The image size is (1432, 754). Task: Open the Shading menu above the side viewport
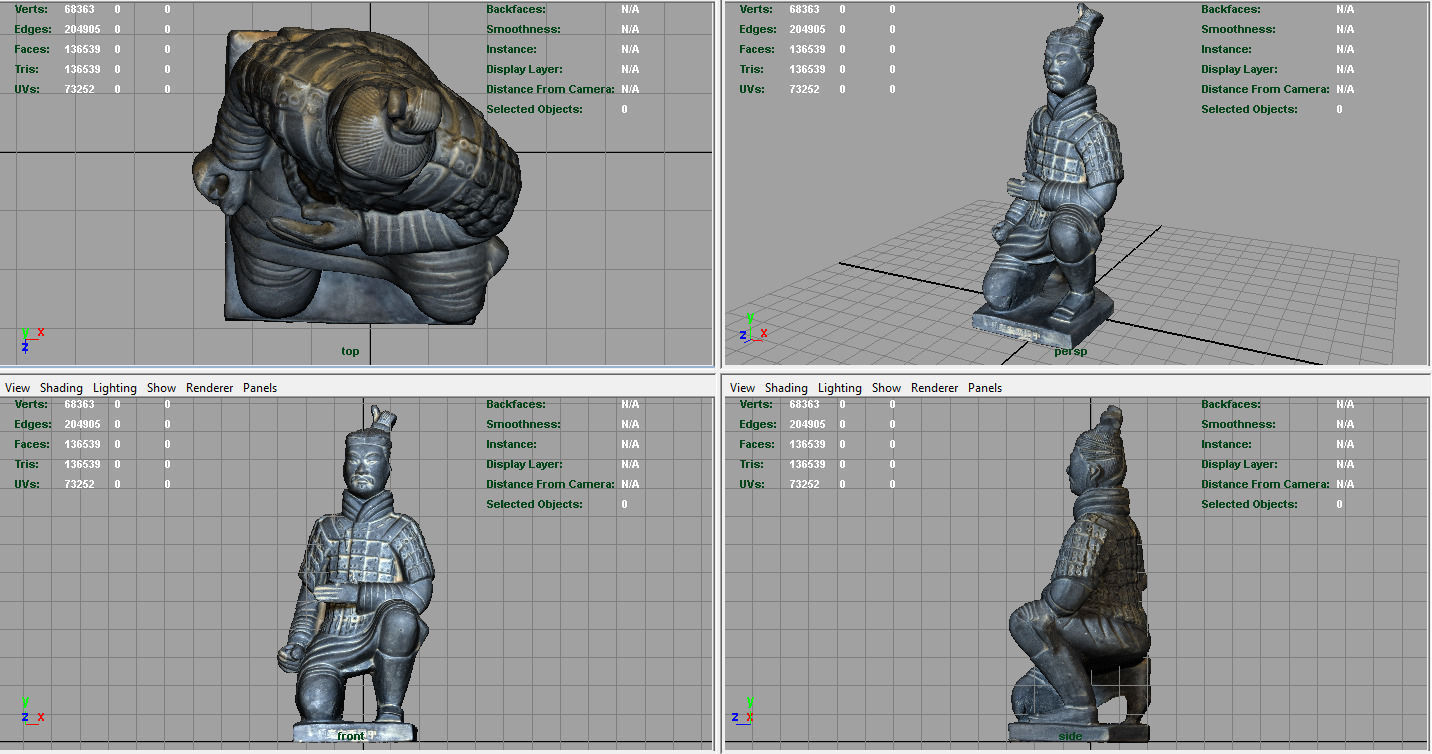point(786,388)
